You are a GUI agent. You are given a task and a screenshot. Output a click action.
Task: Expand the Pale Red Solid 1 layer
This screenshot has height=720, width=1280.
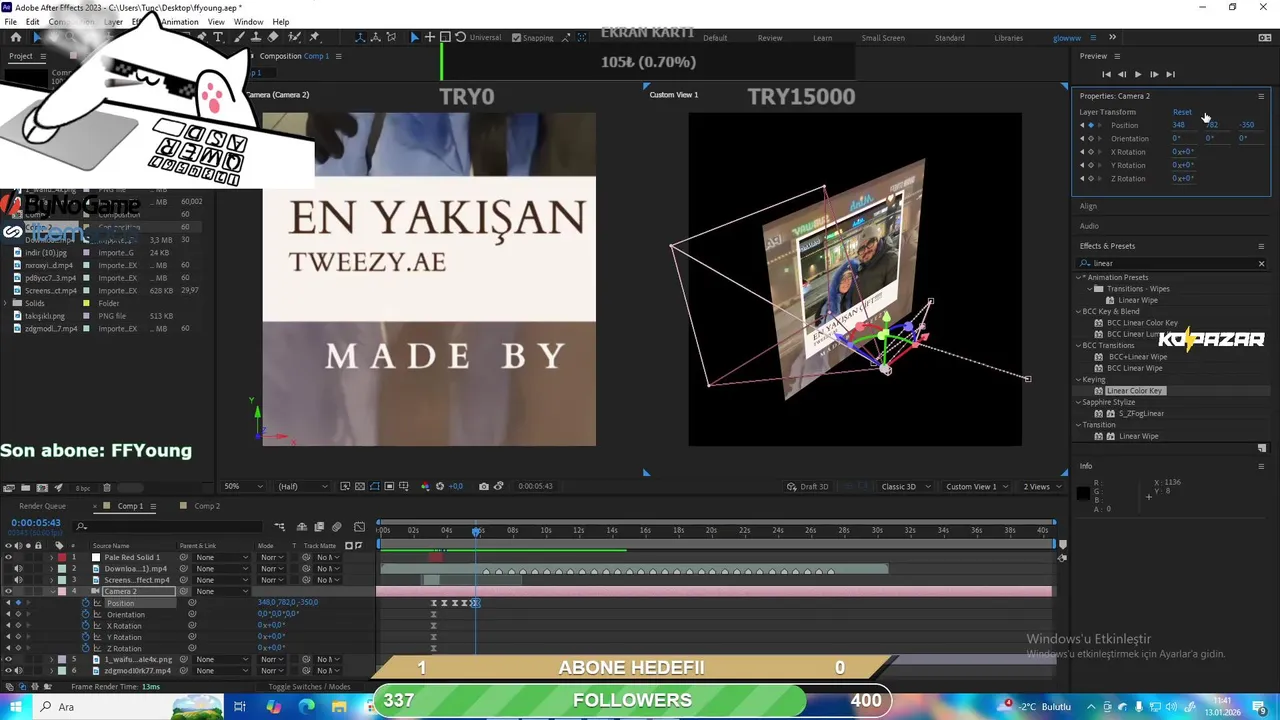[x=52, y=557]
